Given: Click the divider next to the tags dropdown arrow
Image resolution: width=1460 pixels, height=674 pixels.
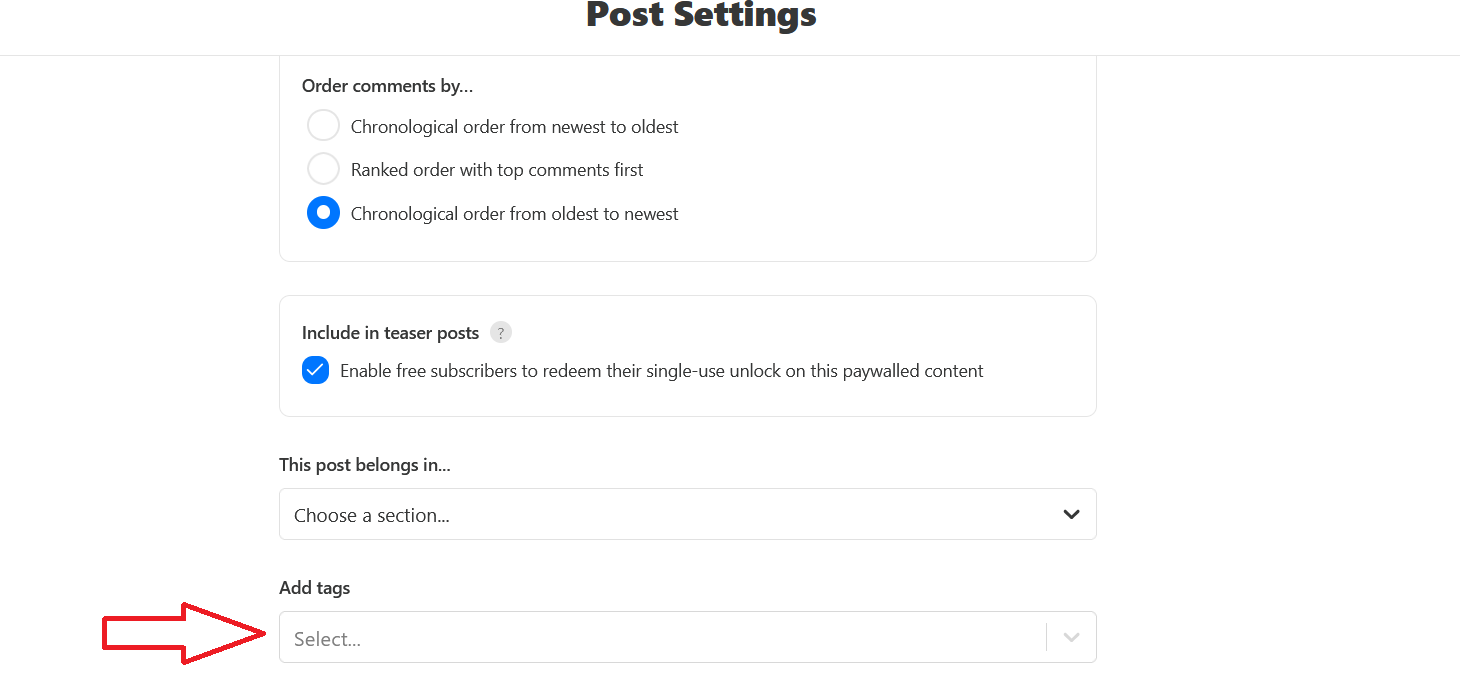Looking at the screenshot, I should 1048,637.
